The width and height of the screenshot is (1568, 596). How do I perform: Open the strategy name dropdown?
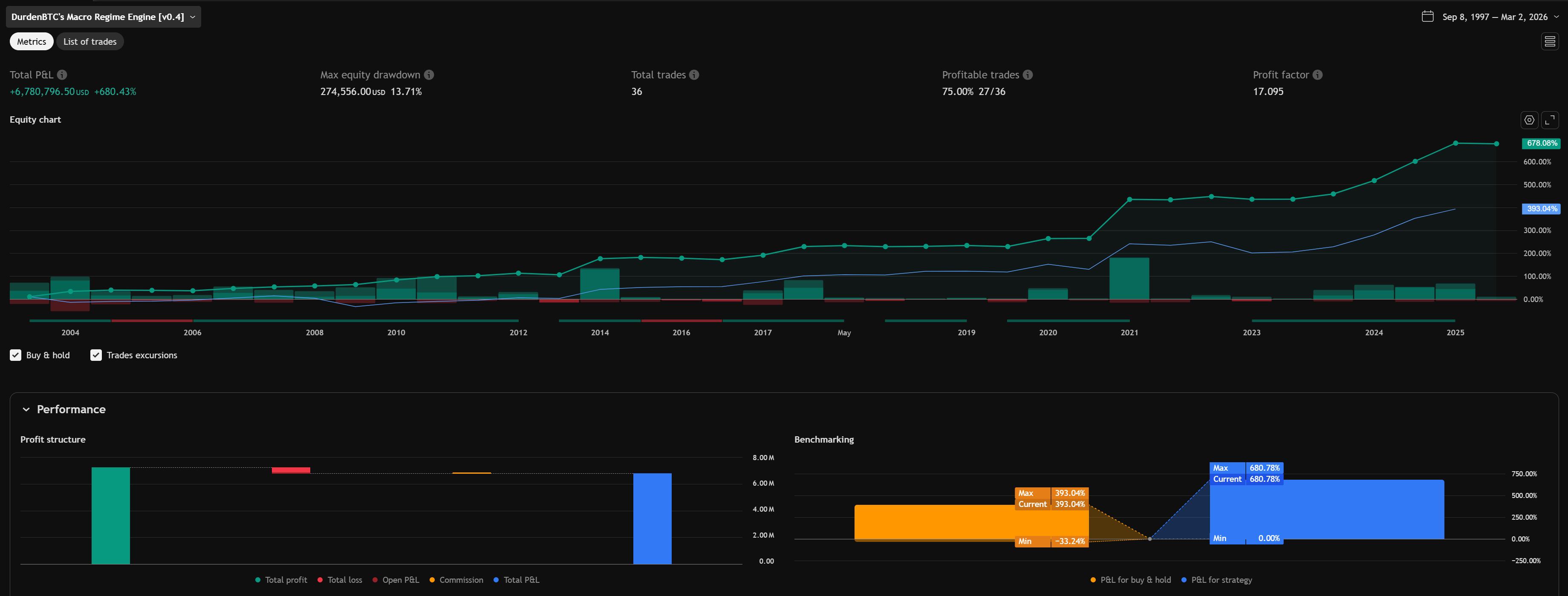tap(192, 17)
